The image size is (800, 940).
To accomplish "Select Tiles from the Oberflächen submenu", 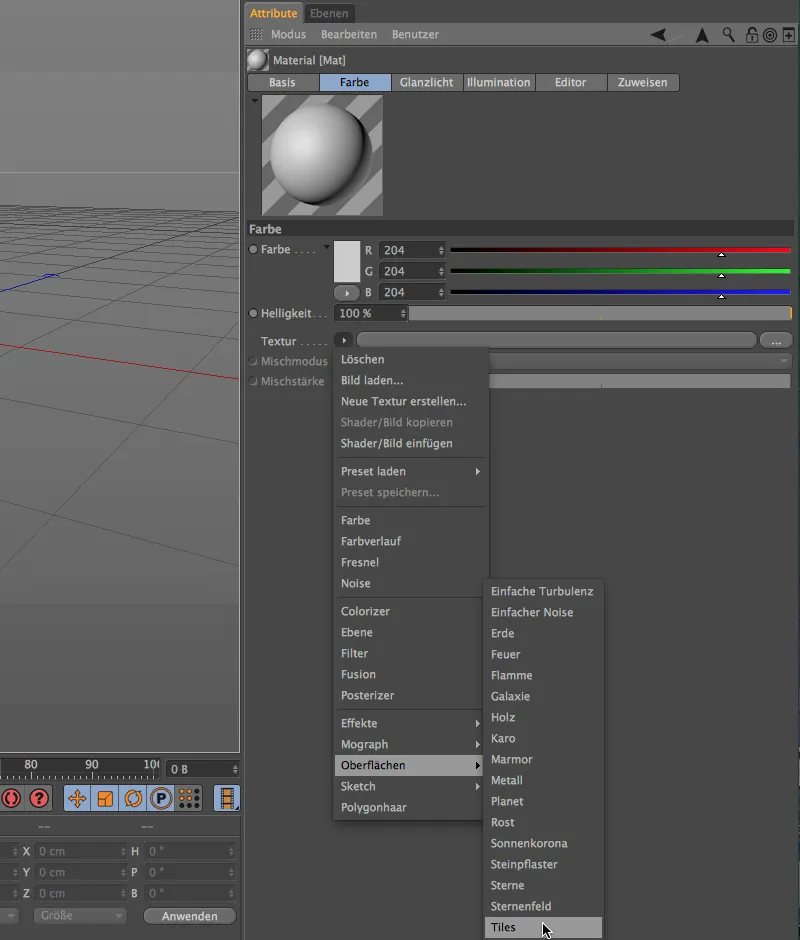I will pyautogui.click(x=543, y=927).
